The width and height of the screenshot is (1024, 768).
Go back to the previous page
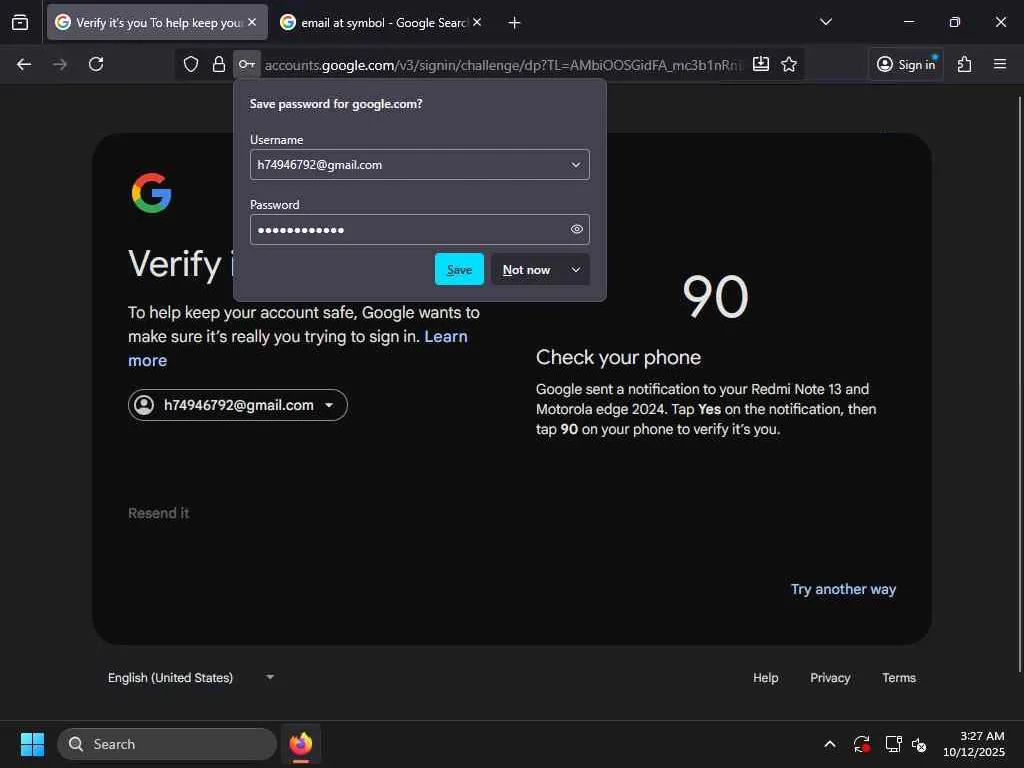pos(24,64)
